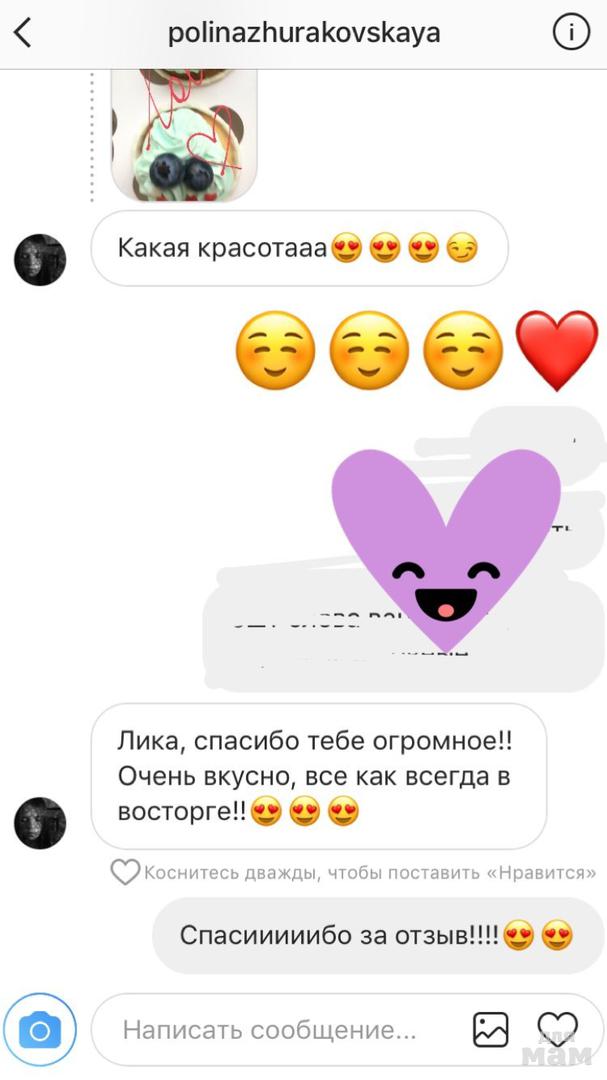Image resolution: width=607 pixels, height=1080 pixels.
Task: Select the Какая красотааа message bubble
Action: point(300,248)
